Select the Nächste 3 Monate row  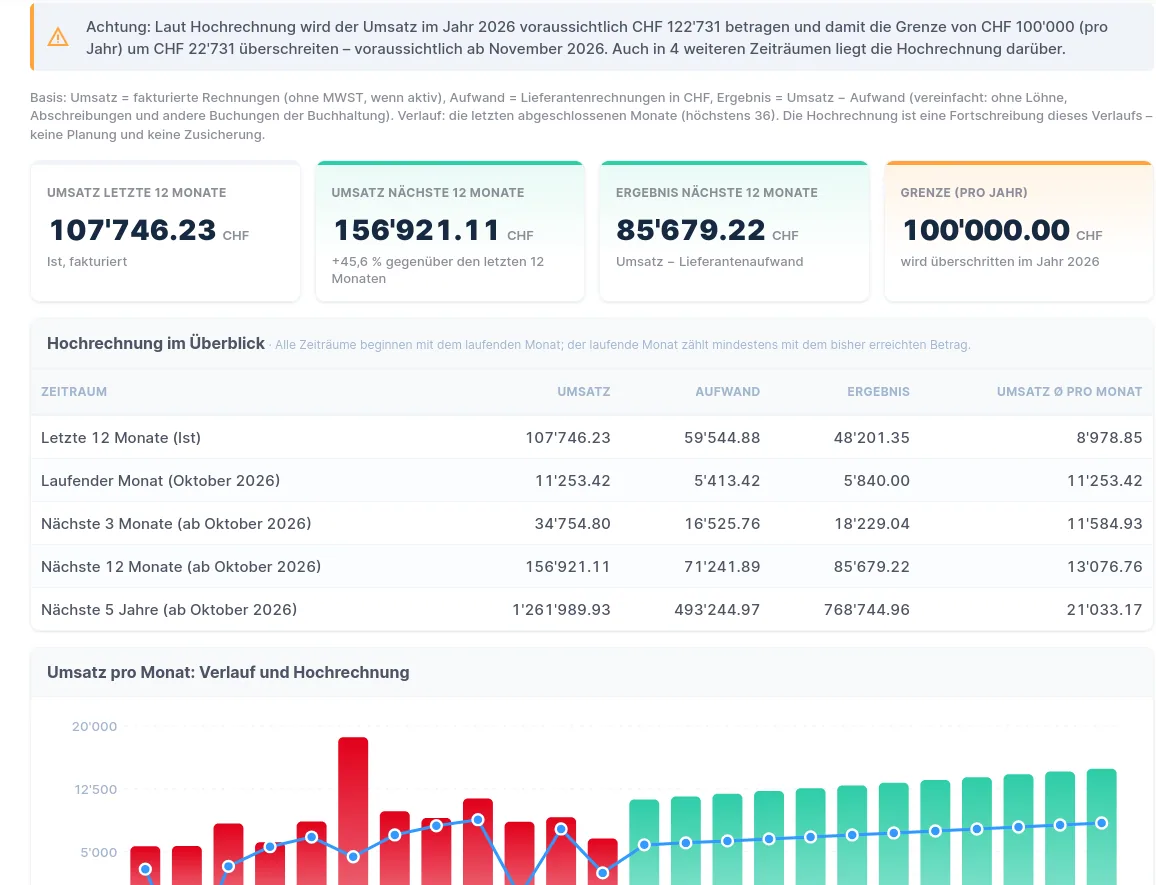point(592,524)
